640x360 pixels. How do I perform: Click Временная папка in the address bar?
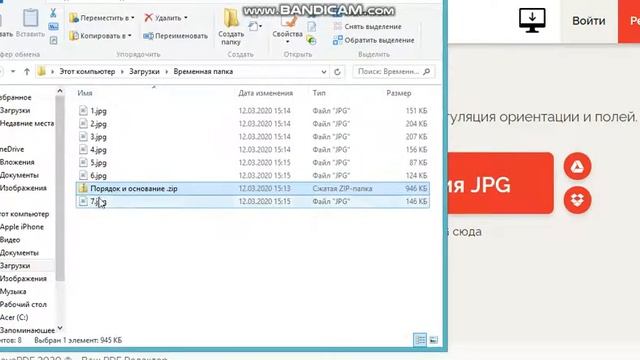click(203, 71)
